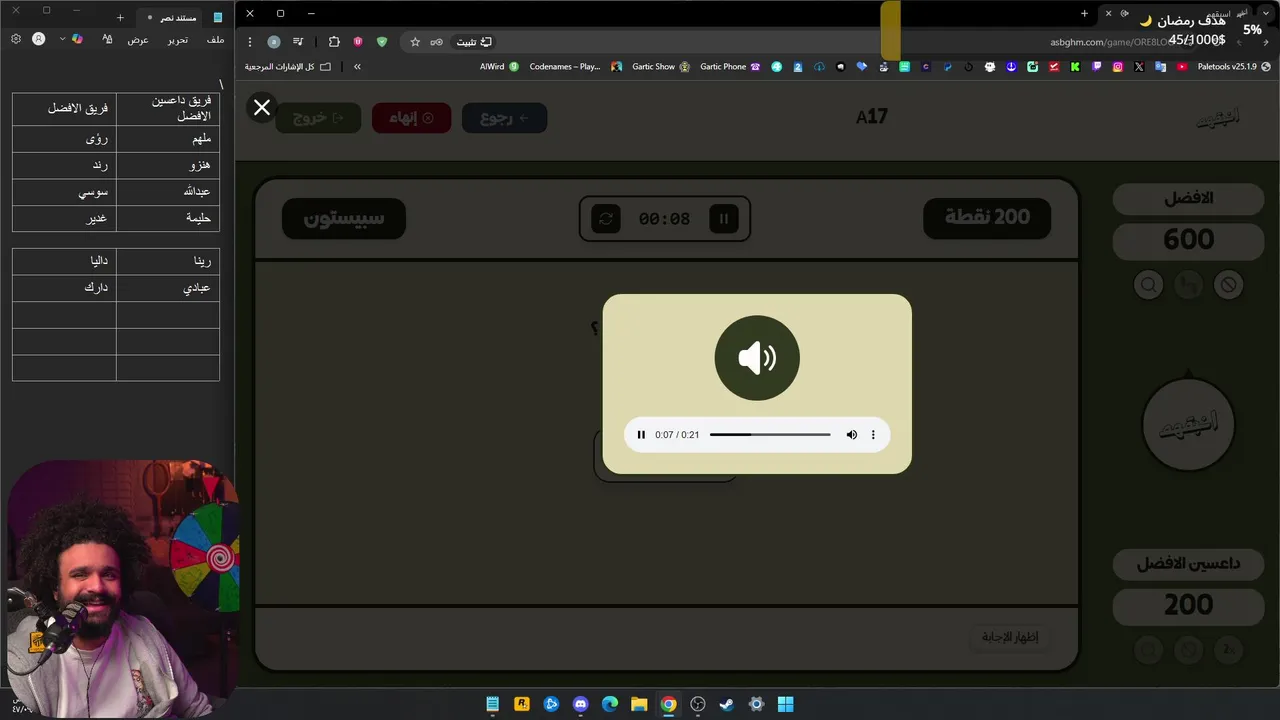Screen dimensions: 1280x720
Task: Open AlWird bookmark
Action: pos(499,67)
